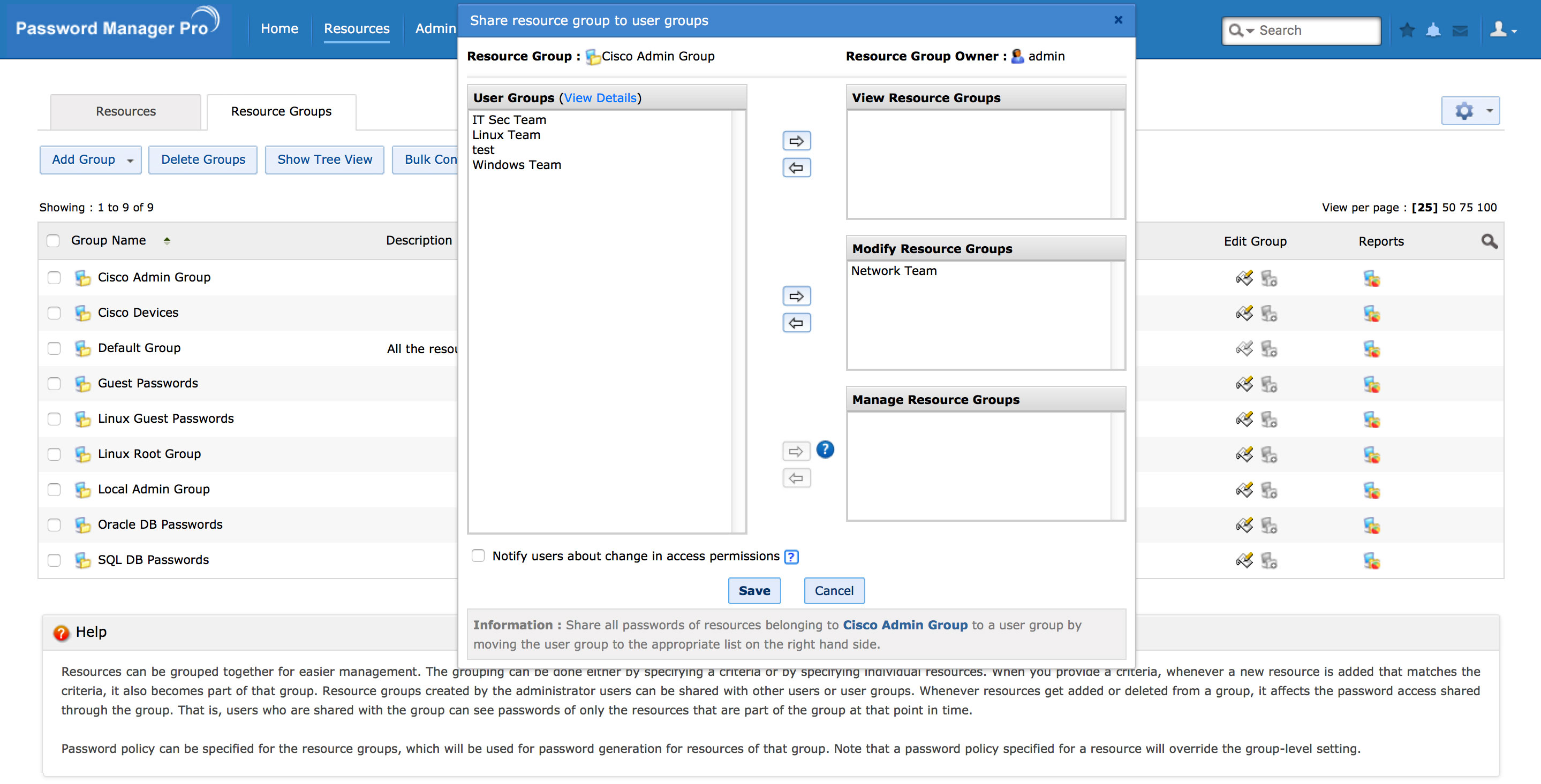Click edit group icon for Cisco Devices
The image size is (1541, 784).
[1244, 314]
